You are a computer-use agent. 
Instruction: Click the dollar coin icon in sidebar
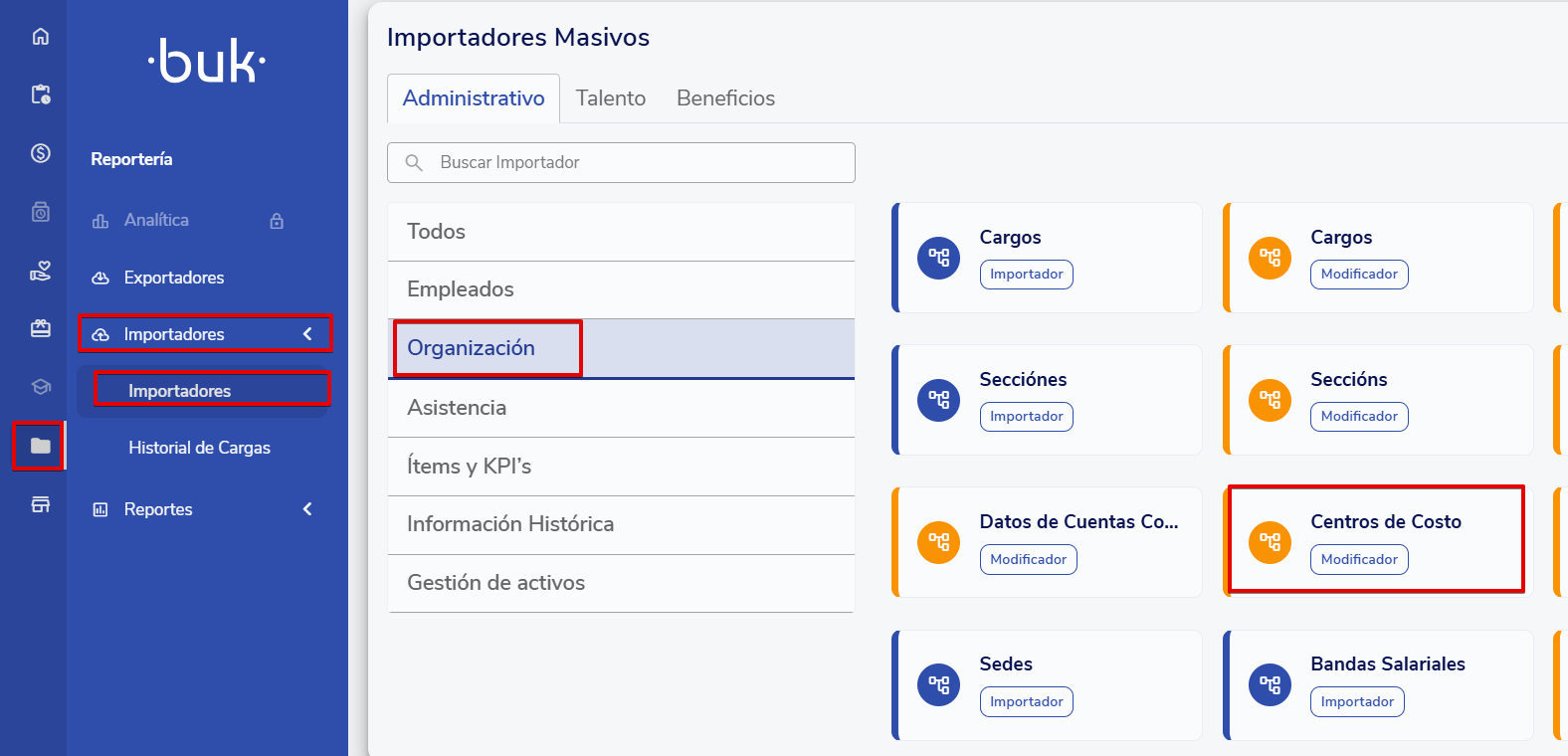(40, 153)
